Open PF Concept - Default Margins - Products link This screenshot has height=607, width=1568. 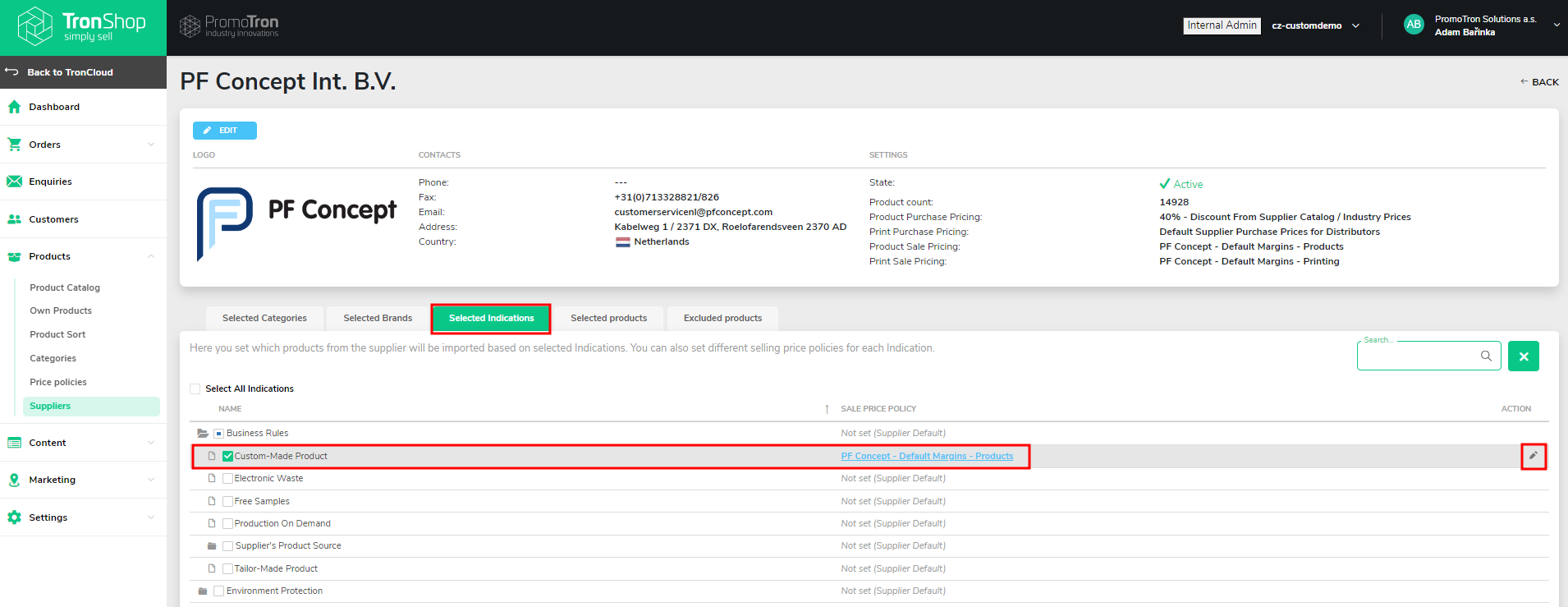(x=927, y=456)
